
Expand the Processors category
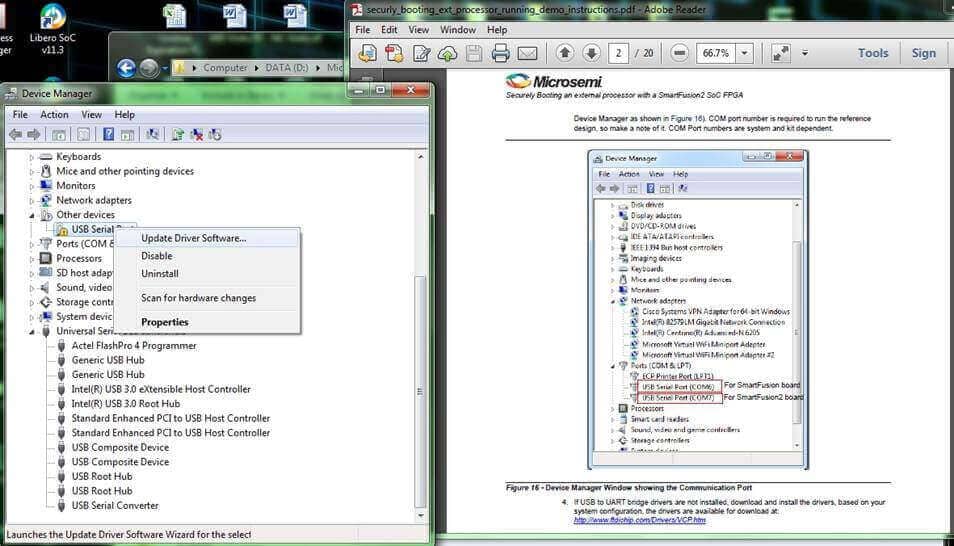point(32,258)
